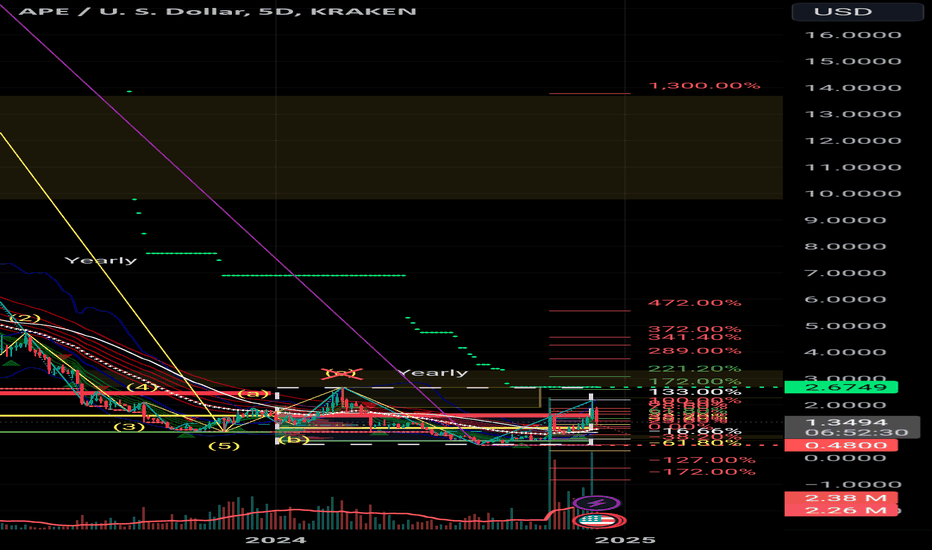Click the Elliott wave (3) label
Viewport: 932px width, 550px height.
[129, 427]
